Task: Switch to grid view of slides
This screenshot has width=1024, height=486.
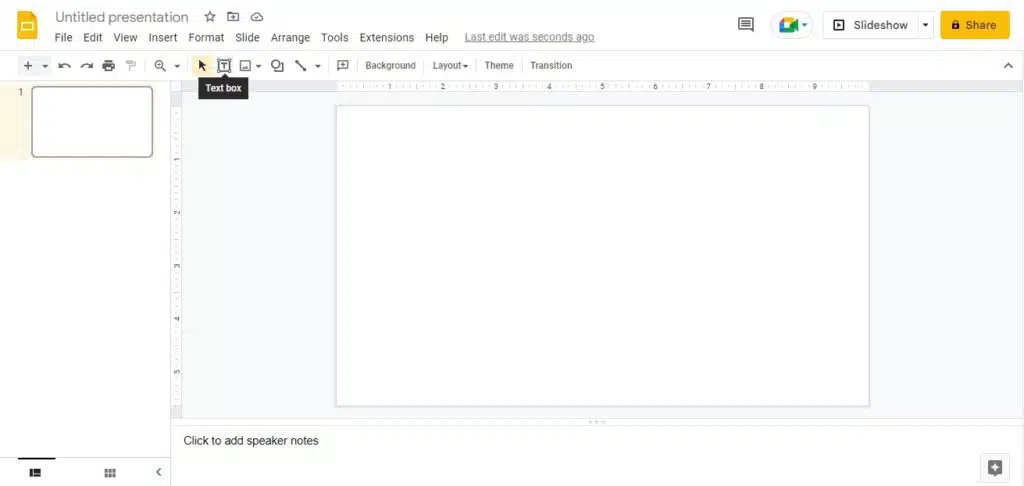Action: (x=110, y=472)
